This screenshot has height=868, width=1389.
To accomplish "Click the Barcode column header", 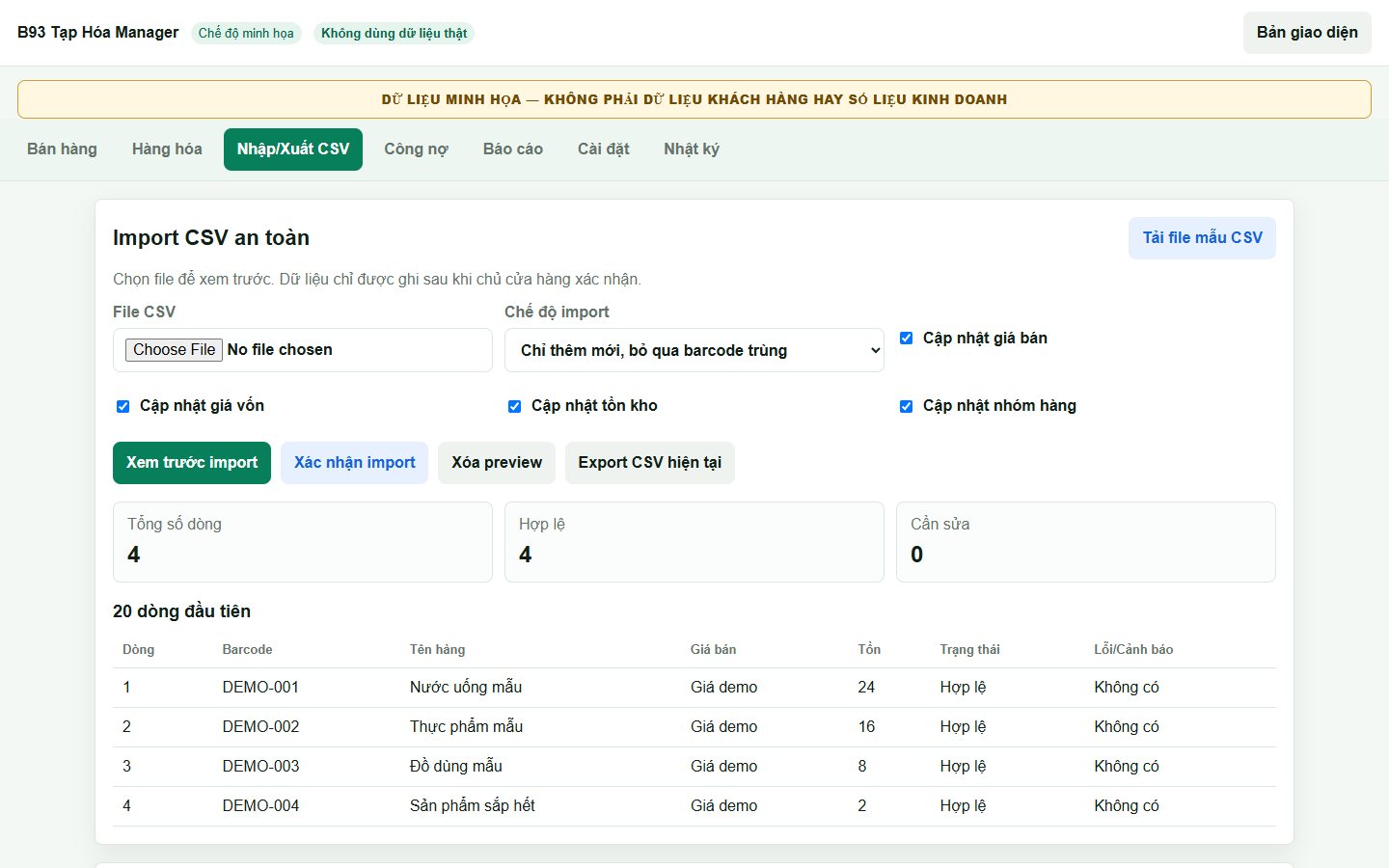I will coord(247,650).
